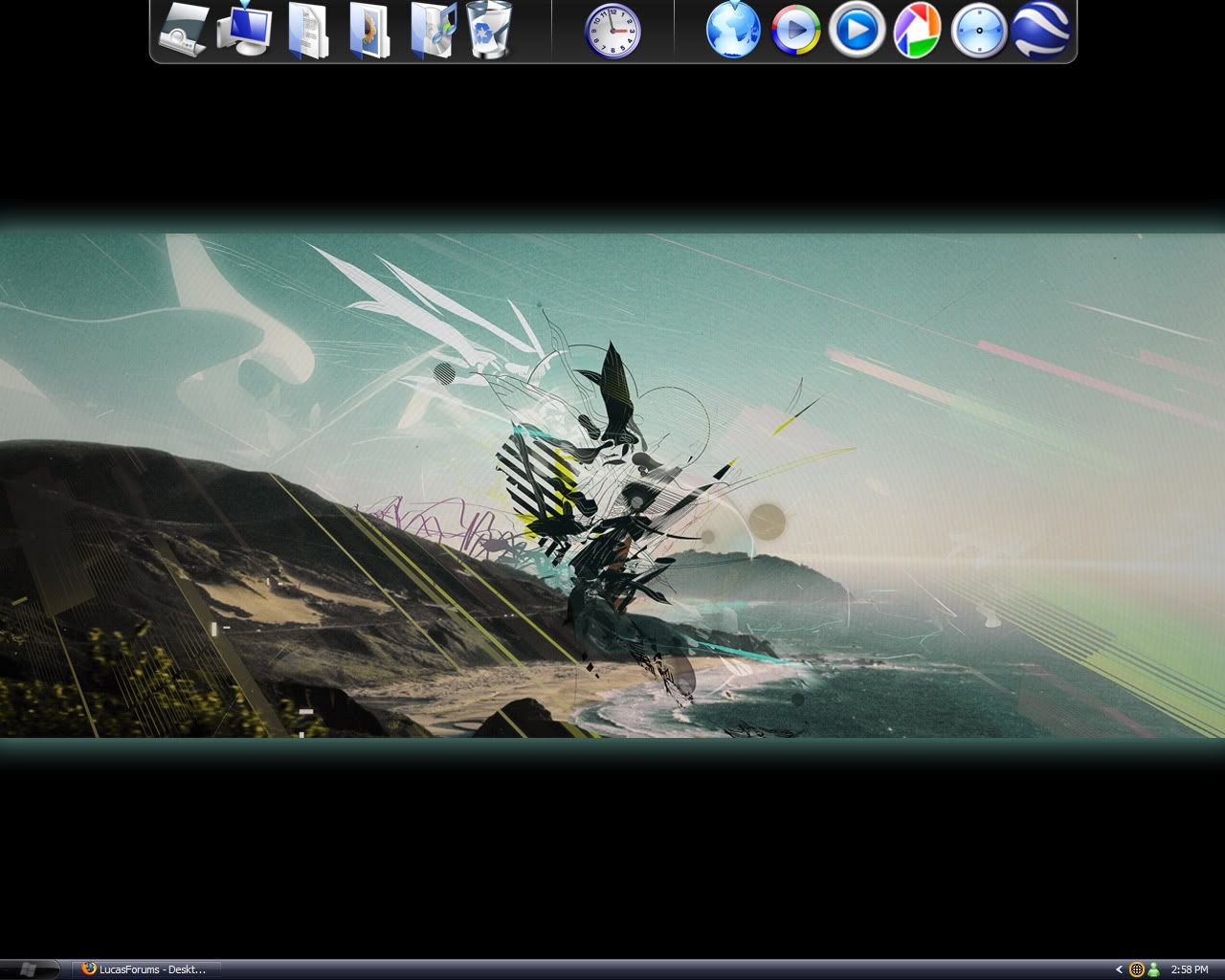This screenshot has height=980, width=1225.
Task: Click the analog clock dock widget
Action: pyautogui.click(x=612, y=31)
